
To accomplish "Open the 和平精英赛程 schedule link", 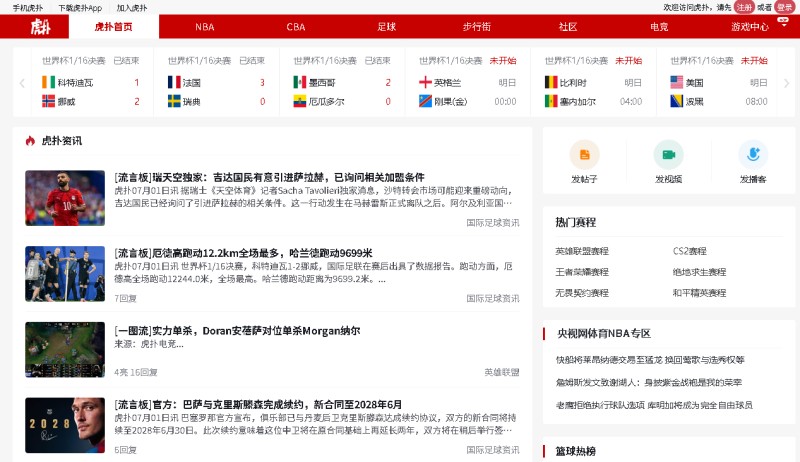I will coord(699,293).
